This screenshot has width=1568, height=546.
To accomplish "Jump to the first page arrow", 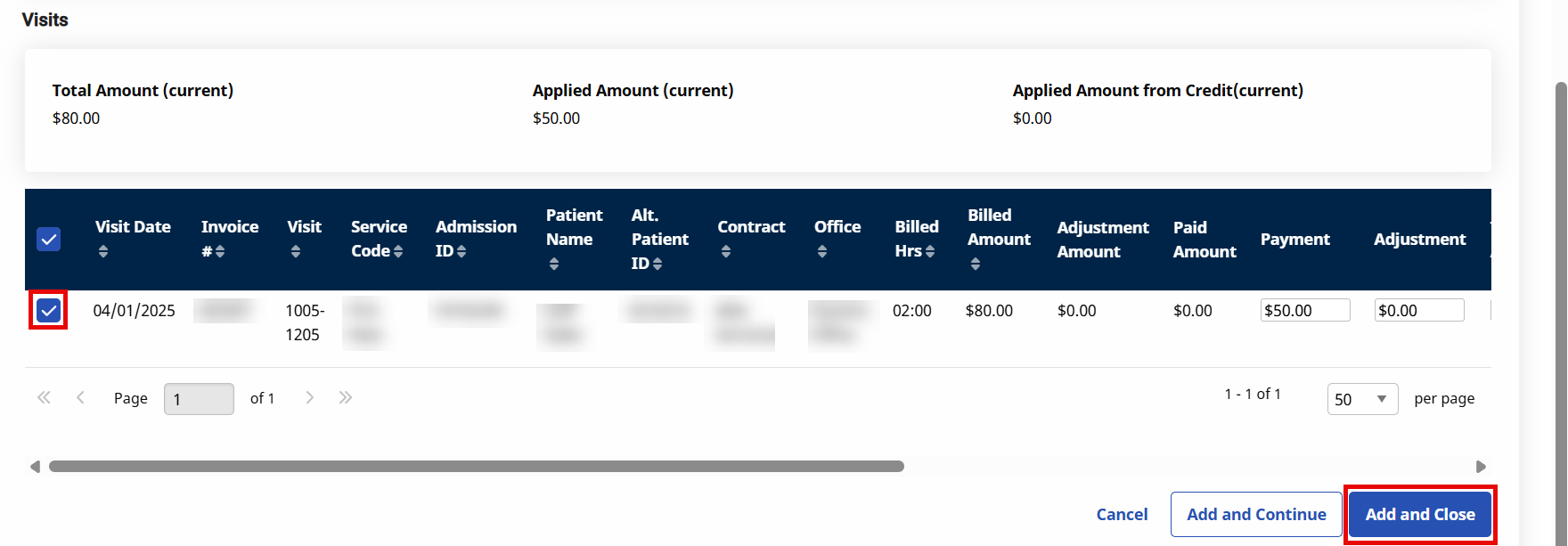I will [44, 397].
